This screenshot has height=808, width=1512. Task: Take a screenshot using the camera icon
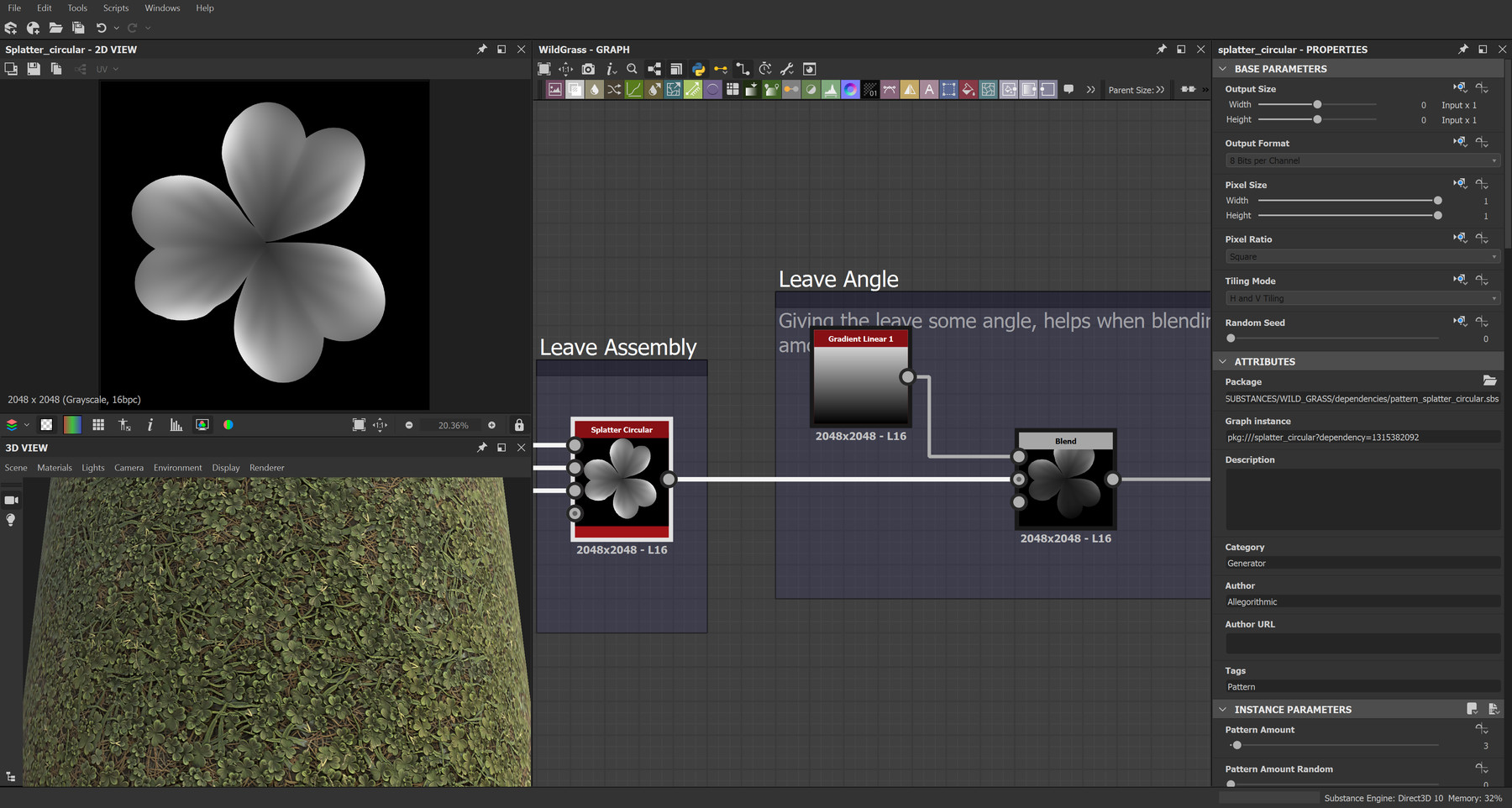(588, 69)
